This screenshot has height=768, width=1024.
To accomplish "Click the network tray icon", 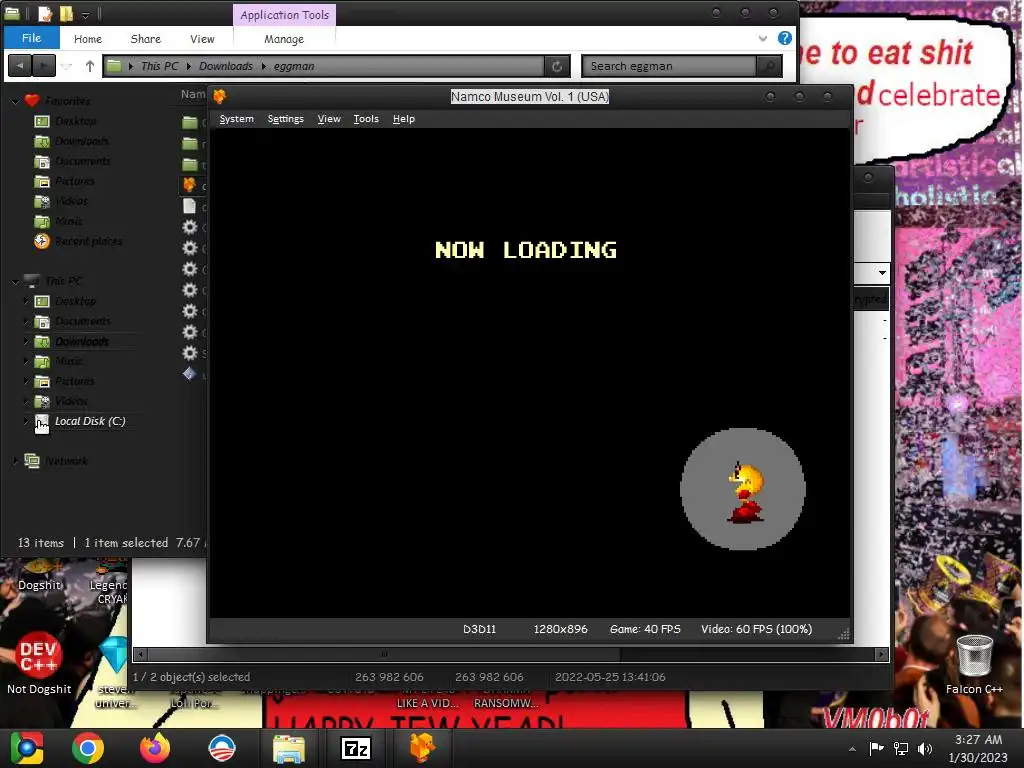I will (901, 748).
